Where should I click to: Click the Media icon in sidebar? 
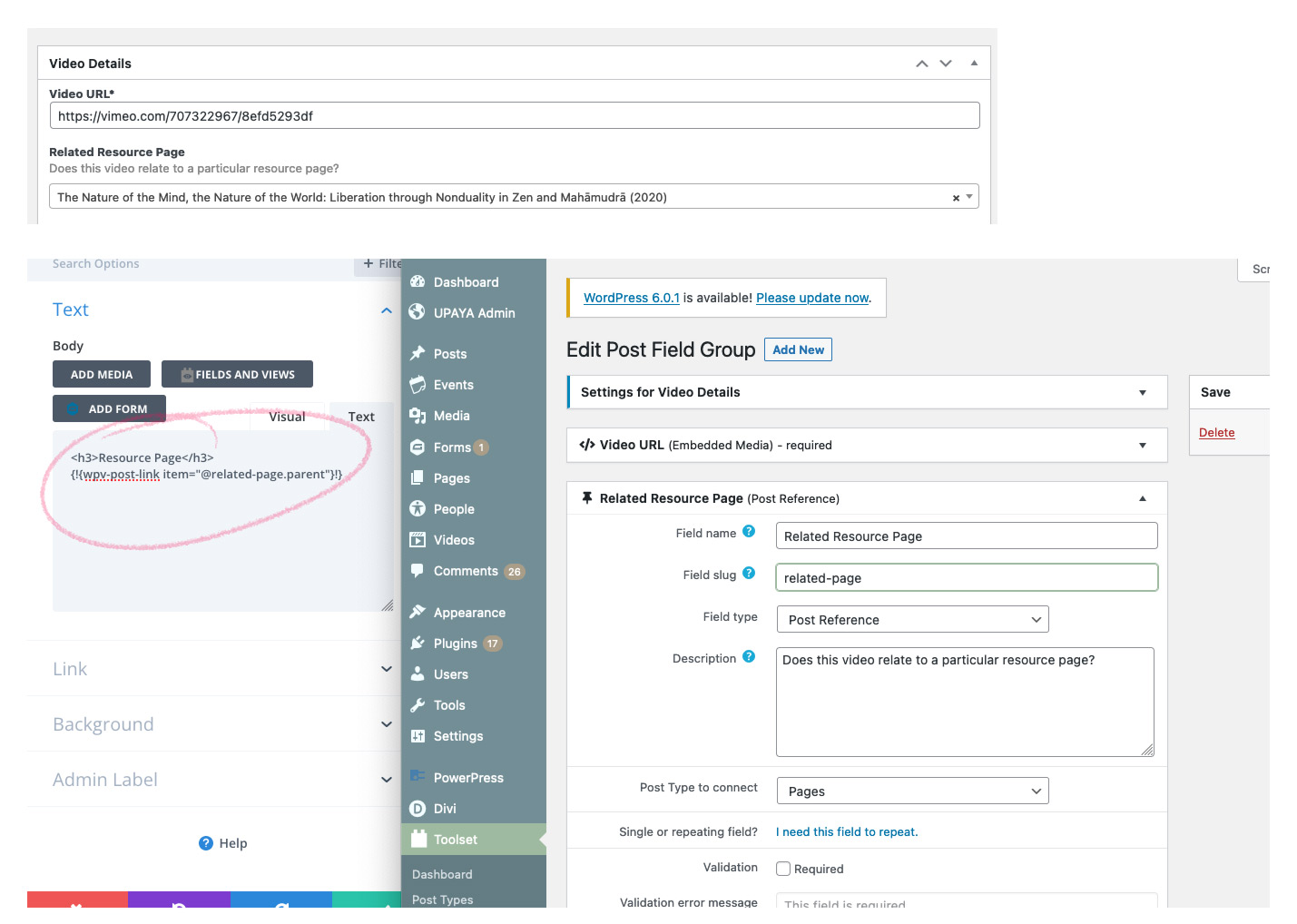(418, 415)
